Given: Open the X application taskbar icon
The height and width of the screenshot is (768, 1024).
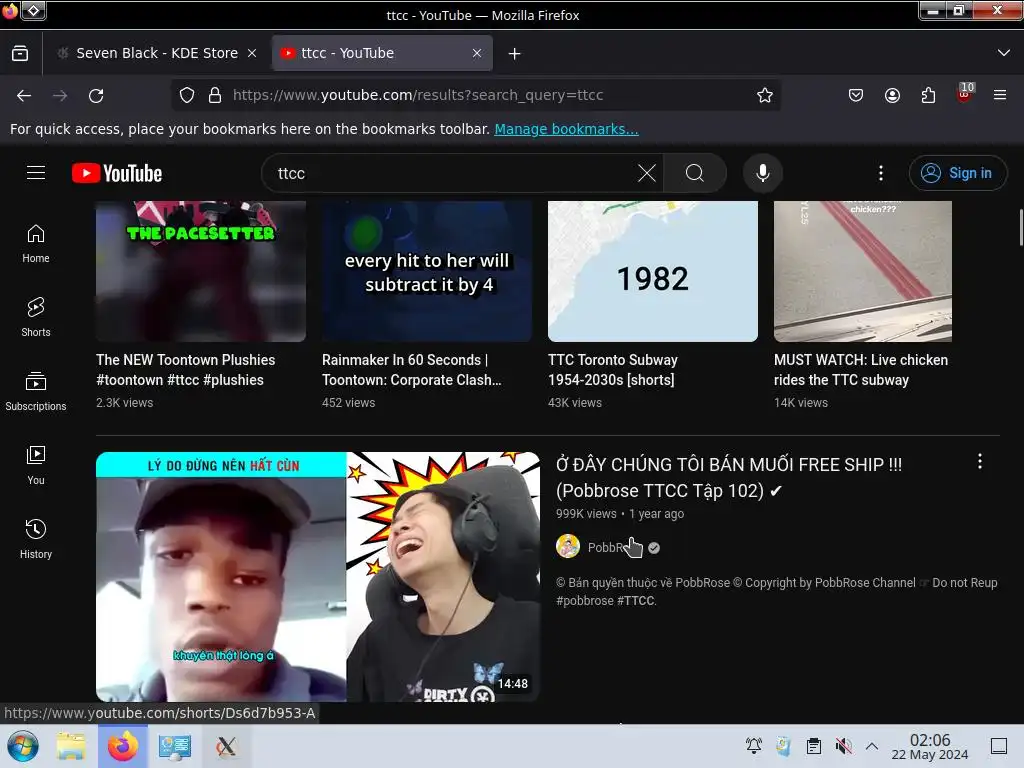Looking at the screenshot, I should tap(226, 746).
